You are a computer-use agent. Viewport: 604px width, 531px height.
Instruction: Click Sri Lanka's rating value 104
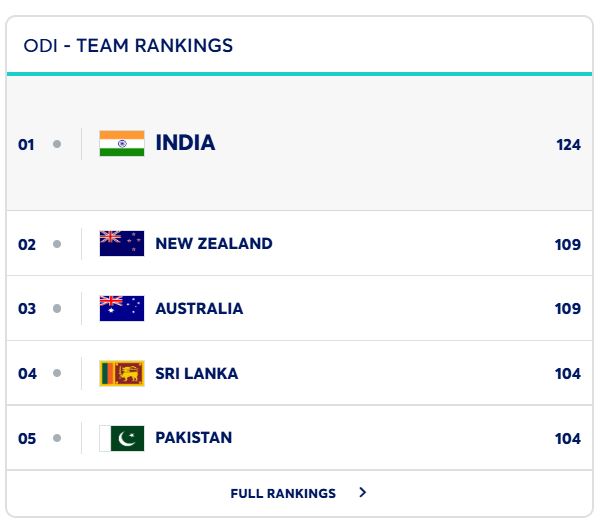tap(567, 374)
